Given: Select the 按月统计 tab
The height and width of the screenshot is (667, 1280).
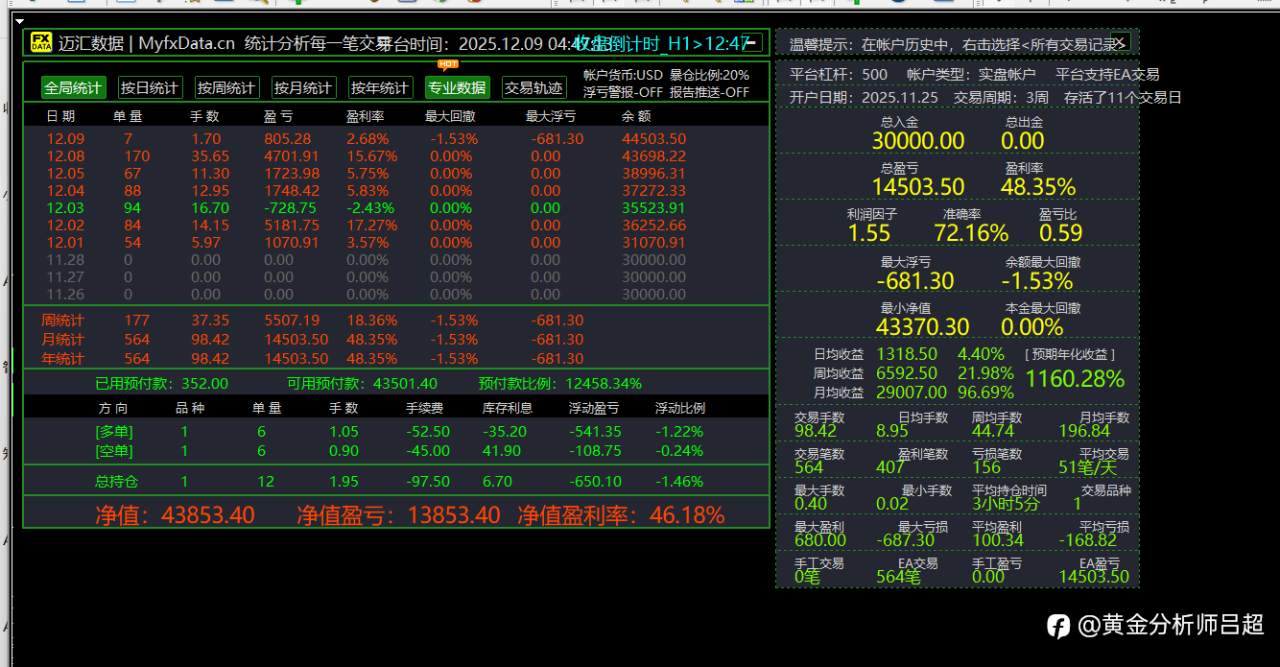Looking at the screenshot, I should (303, 88).
